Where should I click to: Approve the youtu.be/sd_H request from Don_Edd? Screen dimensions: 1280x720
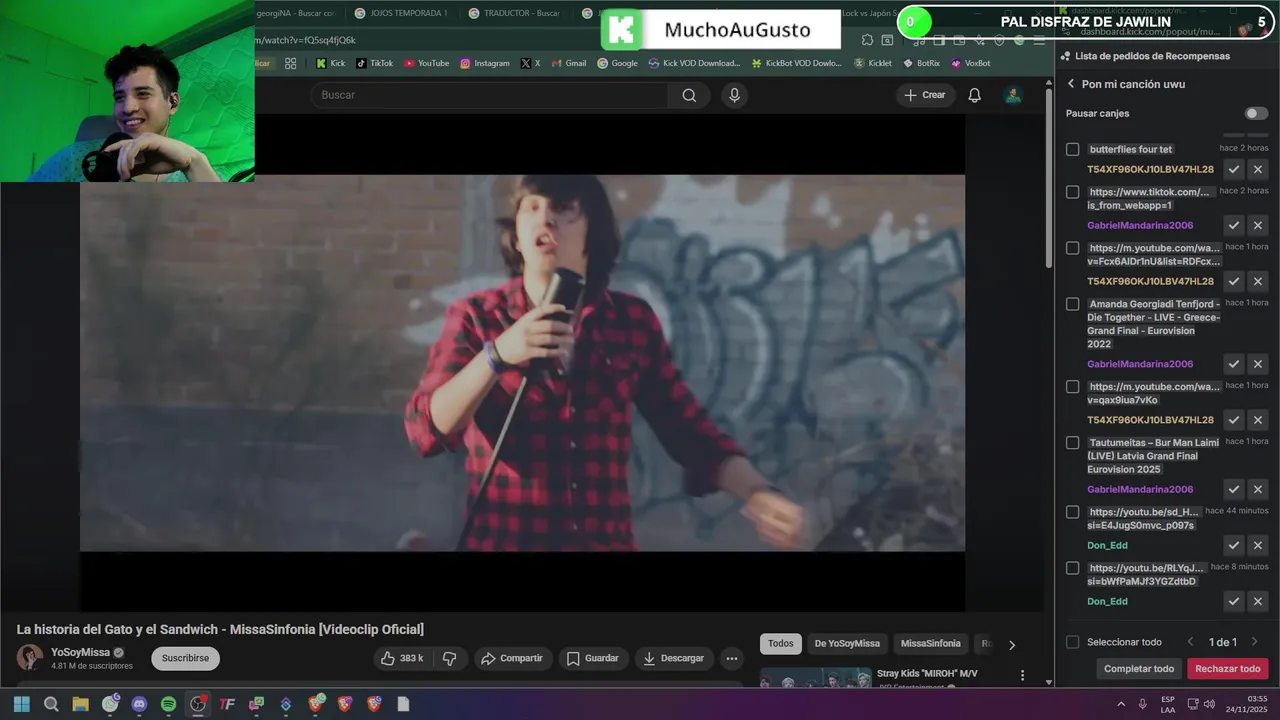[x=1234, y=545]
